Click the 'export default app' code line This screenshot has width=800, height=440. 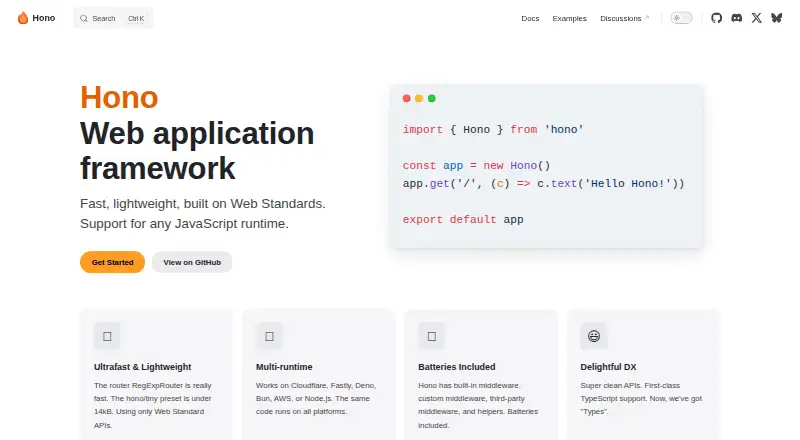[463, 219]
